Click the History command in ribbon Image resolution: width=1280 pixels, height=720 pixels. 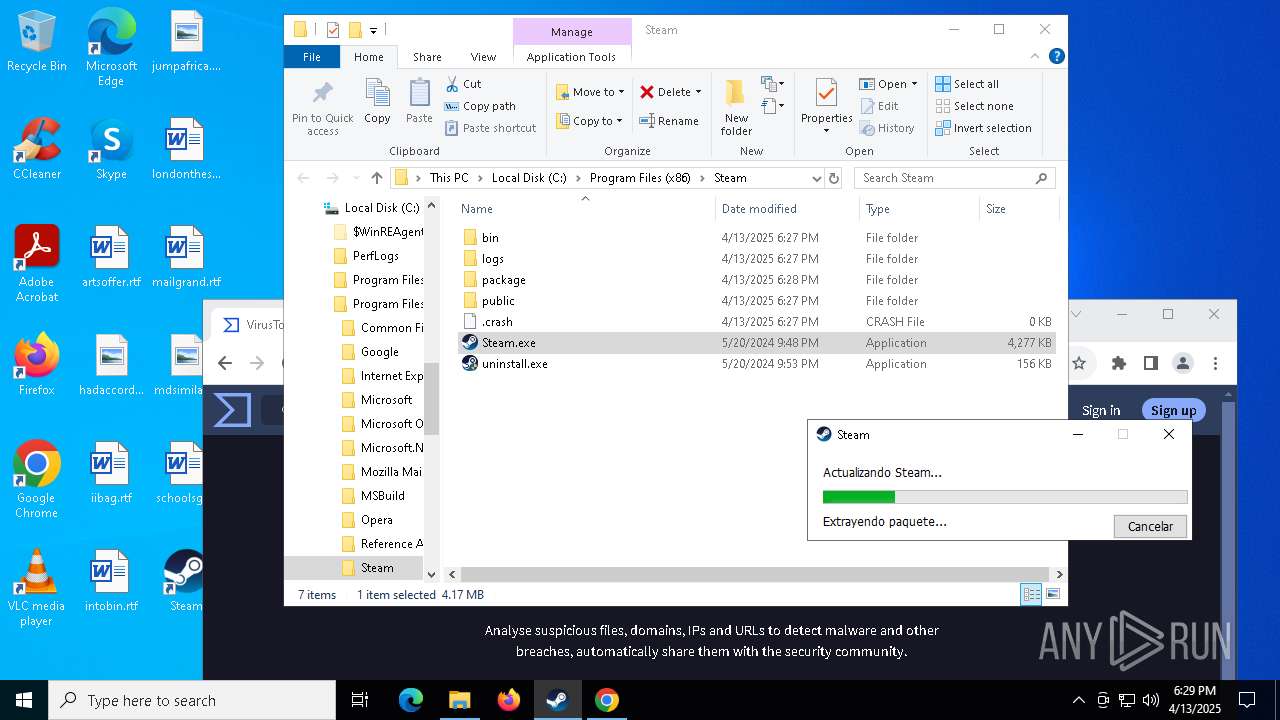(887, 128)
